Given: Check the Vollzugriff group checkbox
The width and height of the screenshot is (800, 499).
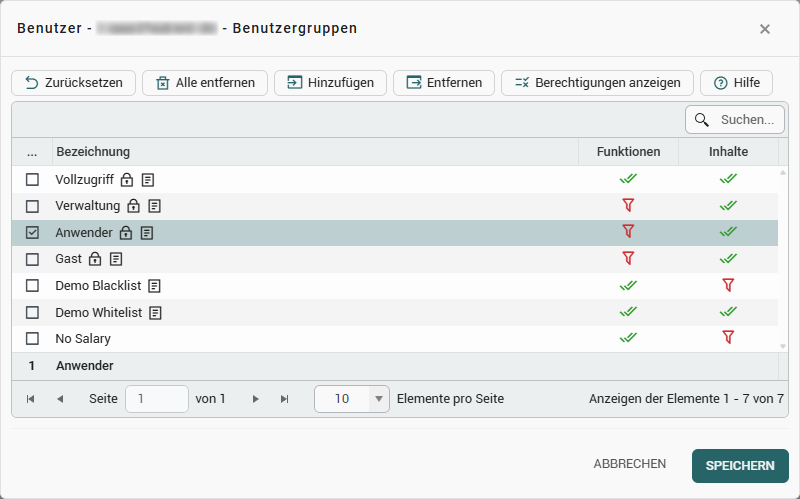Looking at the screenshot, I should point(32,180).
